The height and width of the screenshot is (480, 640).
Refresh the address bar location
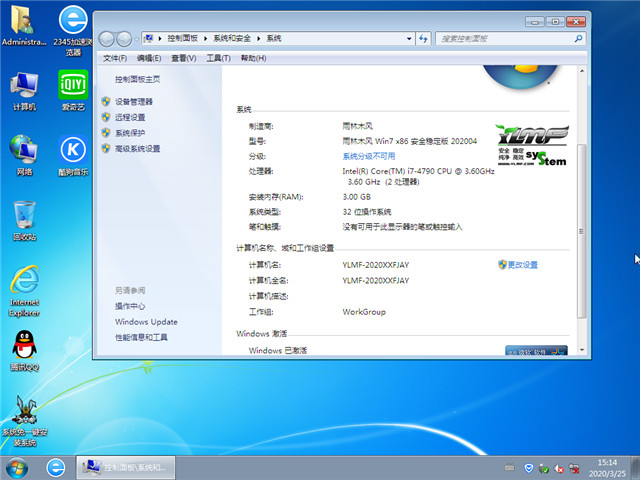tap(423, 39)
